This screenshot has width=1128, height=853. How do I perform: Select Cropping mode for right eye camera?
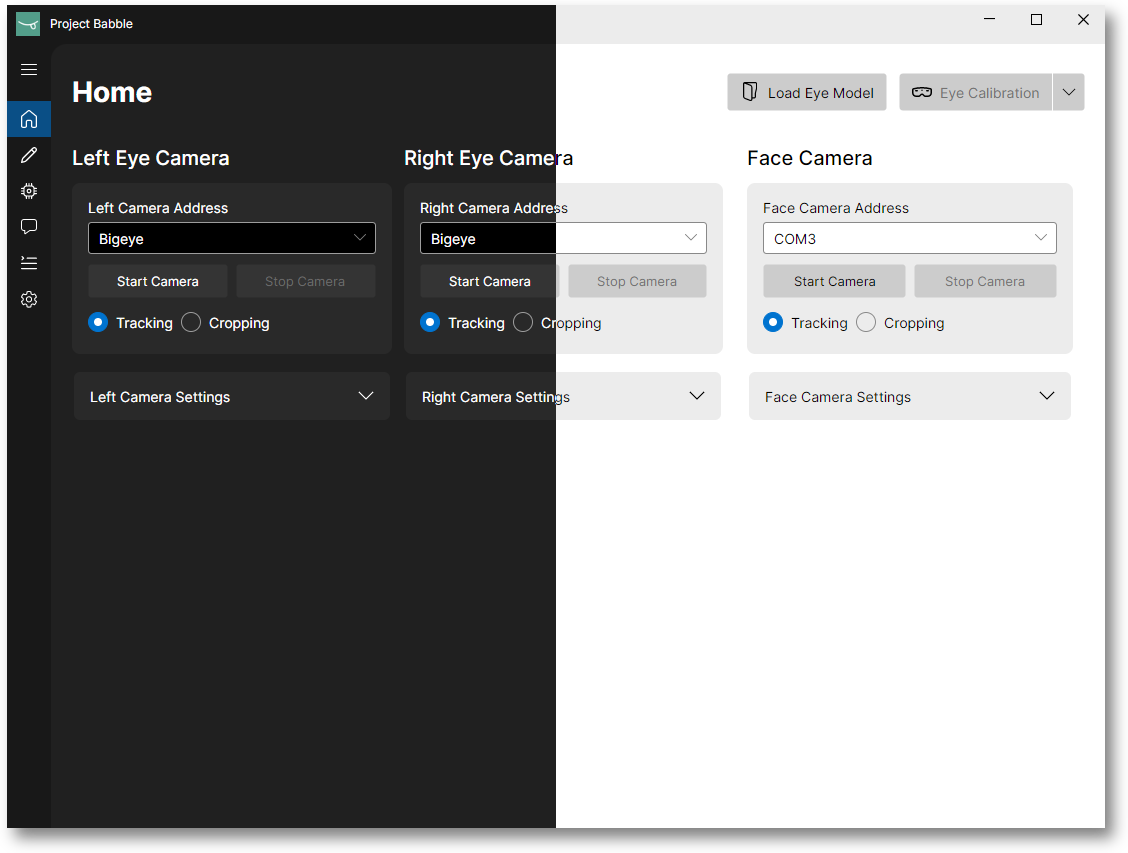tap(557, 322)
